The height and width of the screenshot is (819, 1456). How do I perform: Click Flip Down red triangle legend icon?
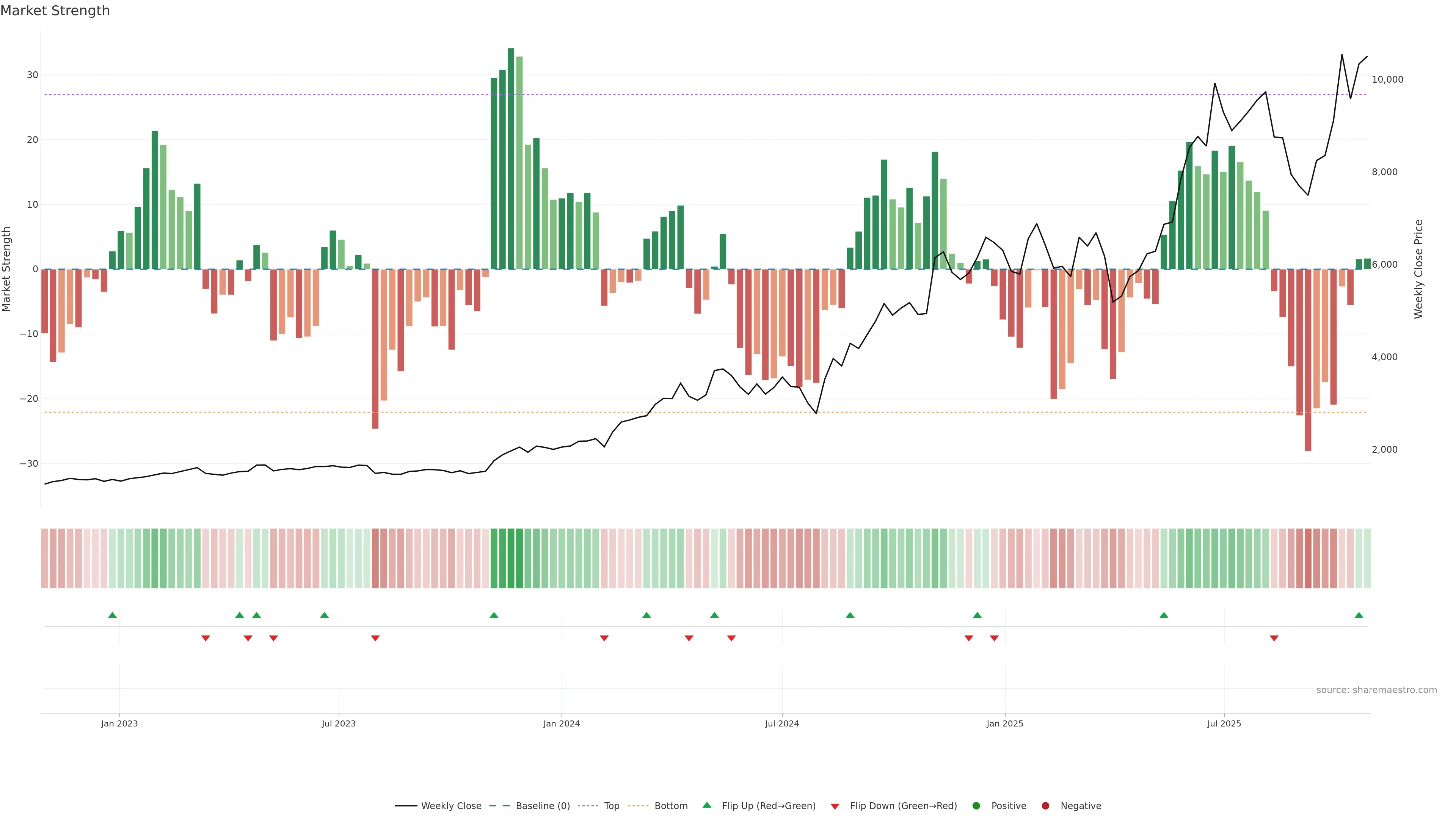835,806
